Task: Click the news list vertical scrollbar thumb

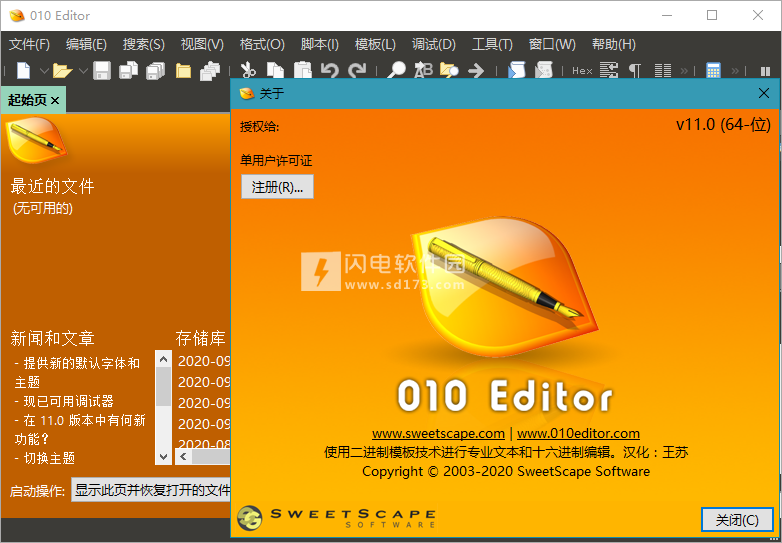Action: tap(164, 386)
